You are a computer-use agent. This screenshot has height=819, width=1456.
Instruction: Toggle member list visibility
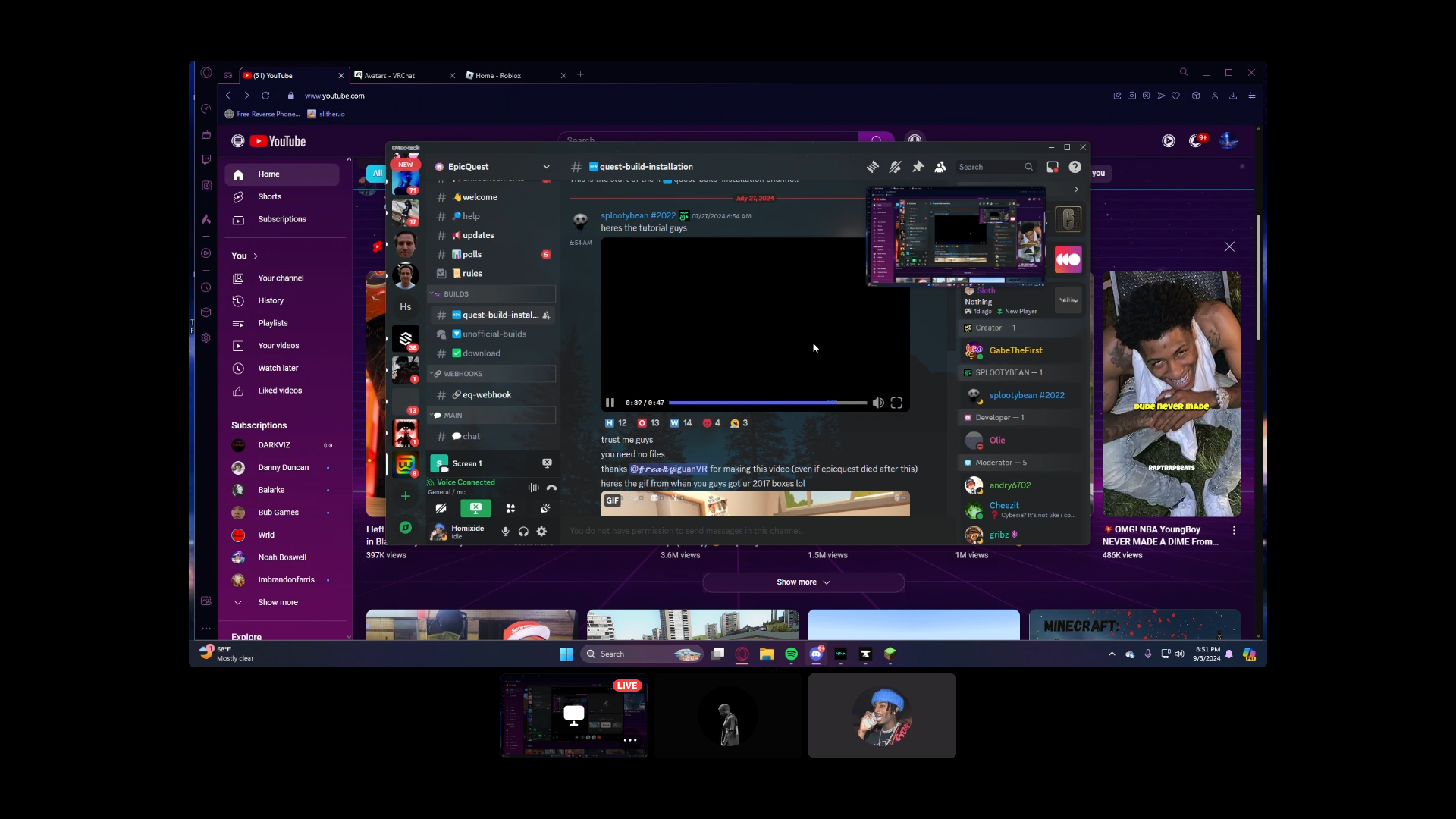(x=940, y=167)
